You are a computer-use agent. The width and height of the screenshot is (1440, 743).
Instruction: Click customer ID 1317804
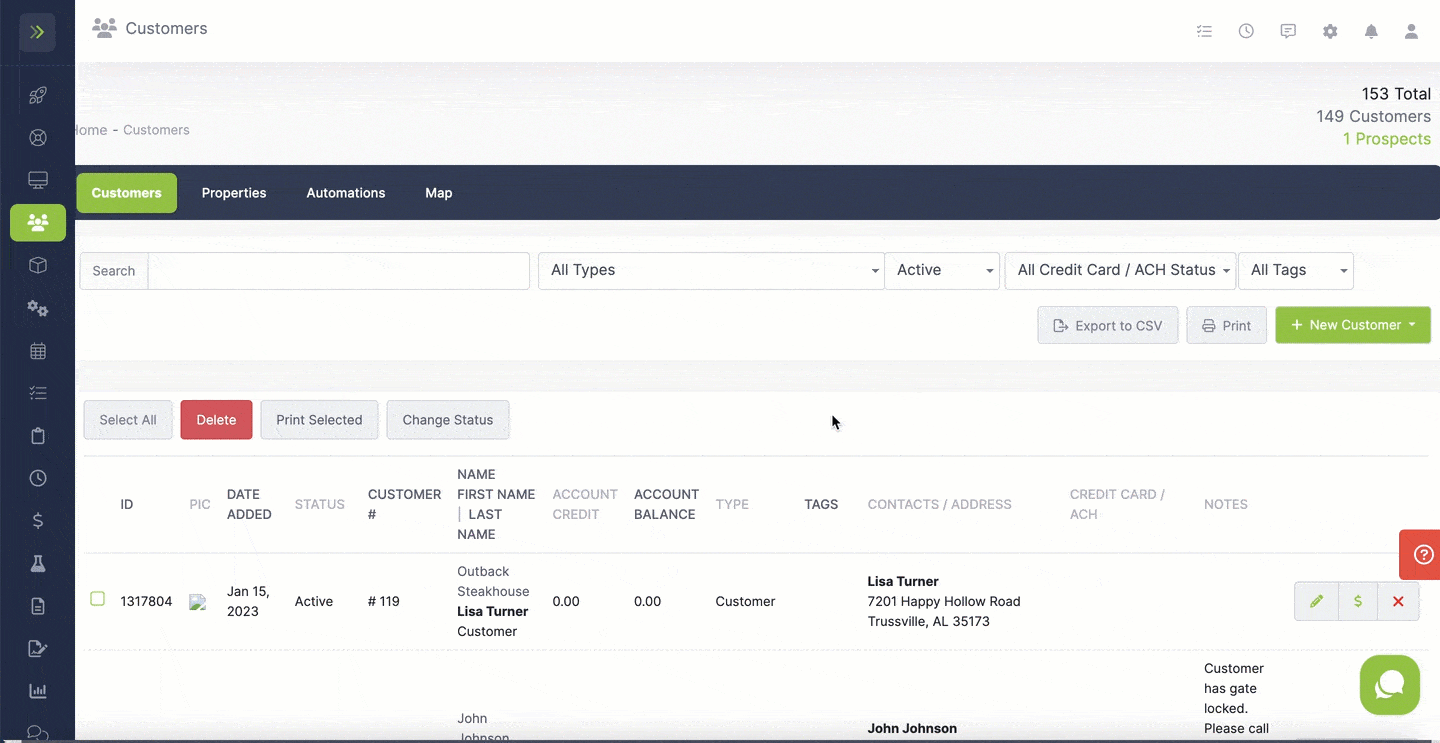[x=146, y=601]
